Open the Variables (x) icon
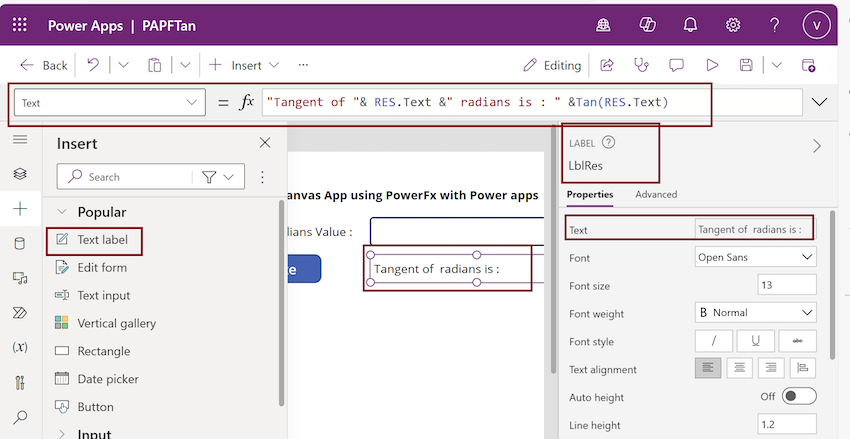The height and width of the screenshot is (439, 850). click(20, 347)
